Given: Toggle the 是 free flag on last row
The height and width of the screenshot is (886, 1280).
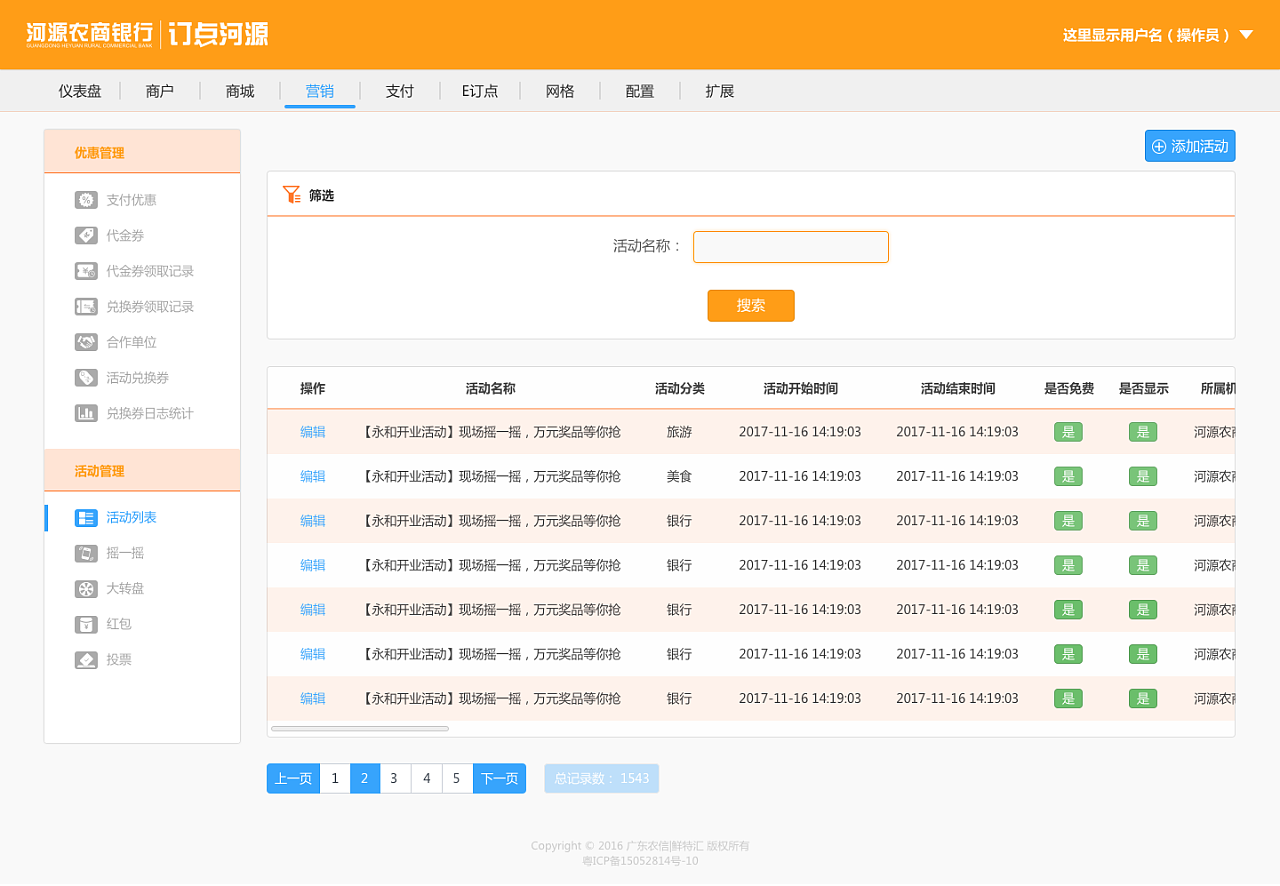Looking at the screenshot, I should pos(1067,698).
